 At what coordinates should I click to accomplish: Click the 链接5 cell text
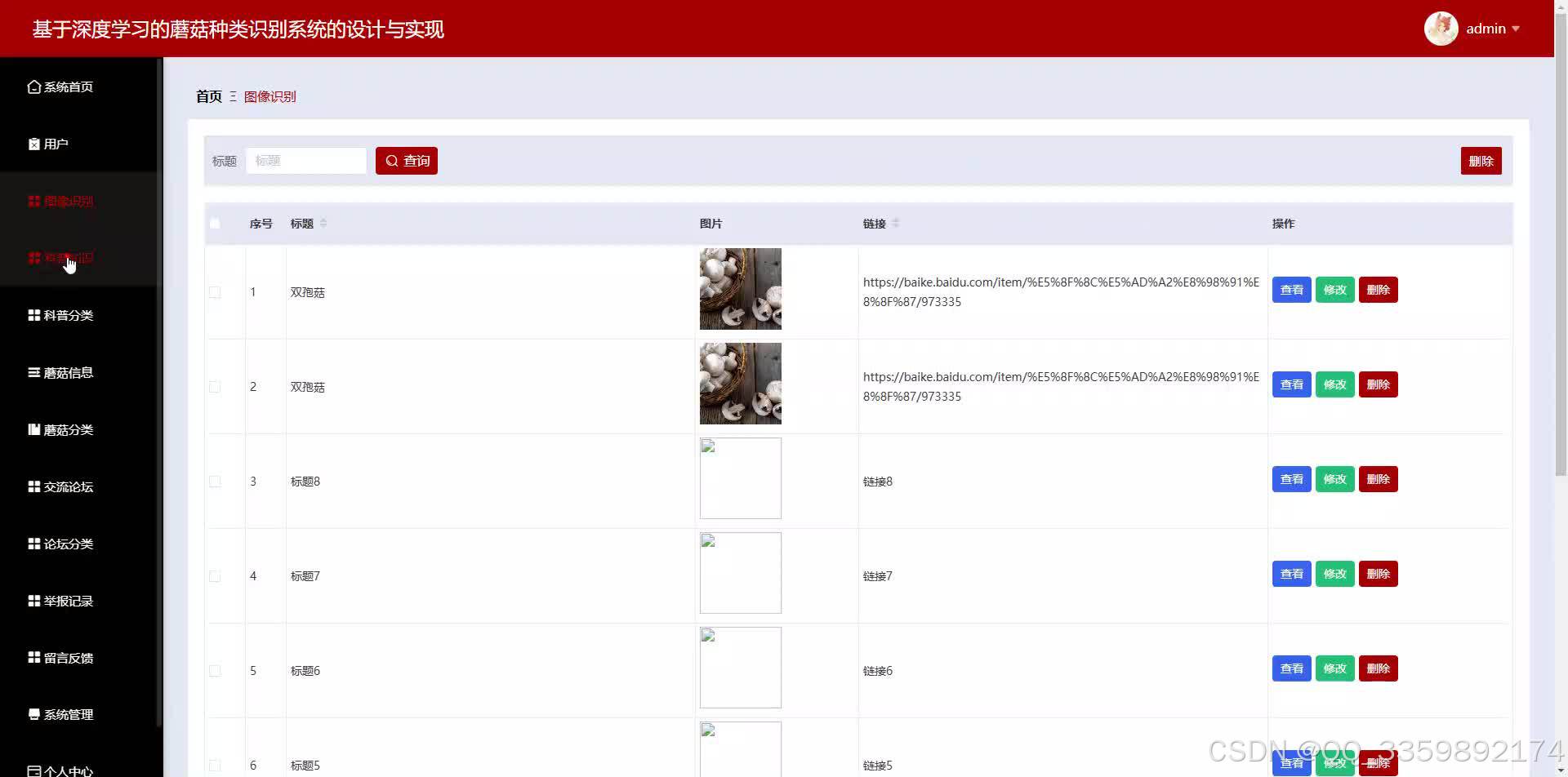878,766
